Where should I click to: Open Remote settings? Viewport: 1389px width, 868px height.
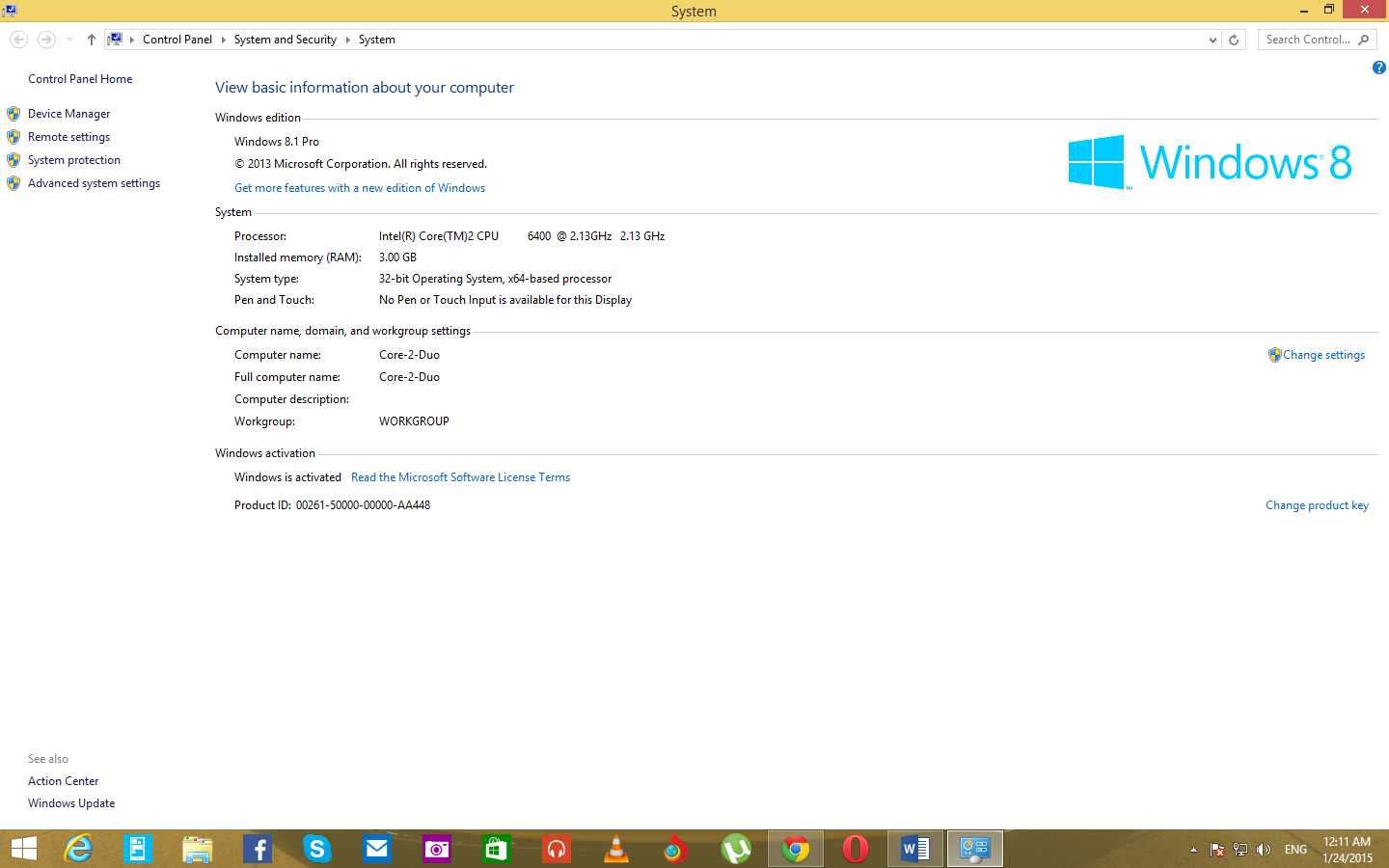click(x=68, y=137)
